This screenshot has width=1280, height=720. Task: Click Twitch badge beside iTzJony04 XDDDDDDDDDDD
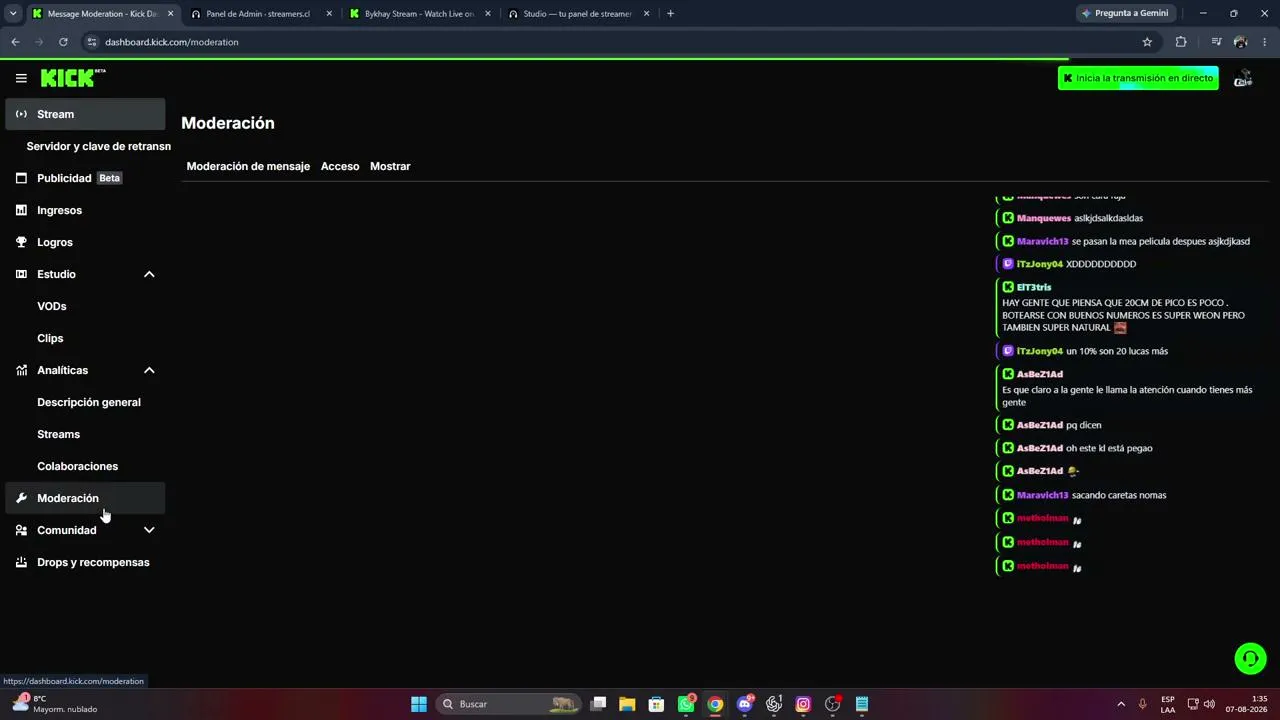click(1008, 264)
